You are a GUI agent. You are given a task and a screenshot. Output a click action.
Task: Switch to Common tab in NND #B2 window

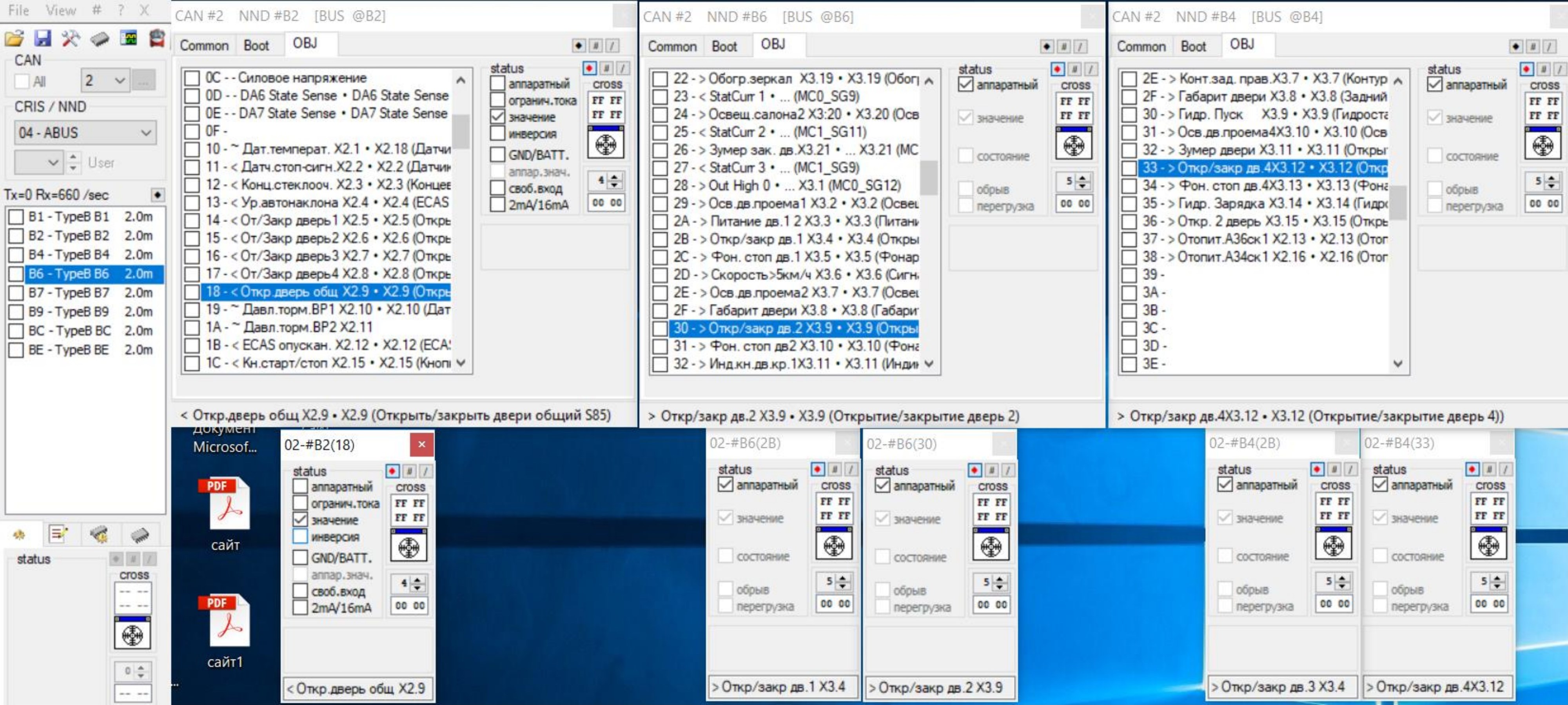[204, 45]
